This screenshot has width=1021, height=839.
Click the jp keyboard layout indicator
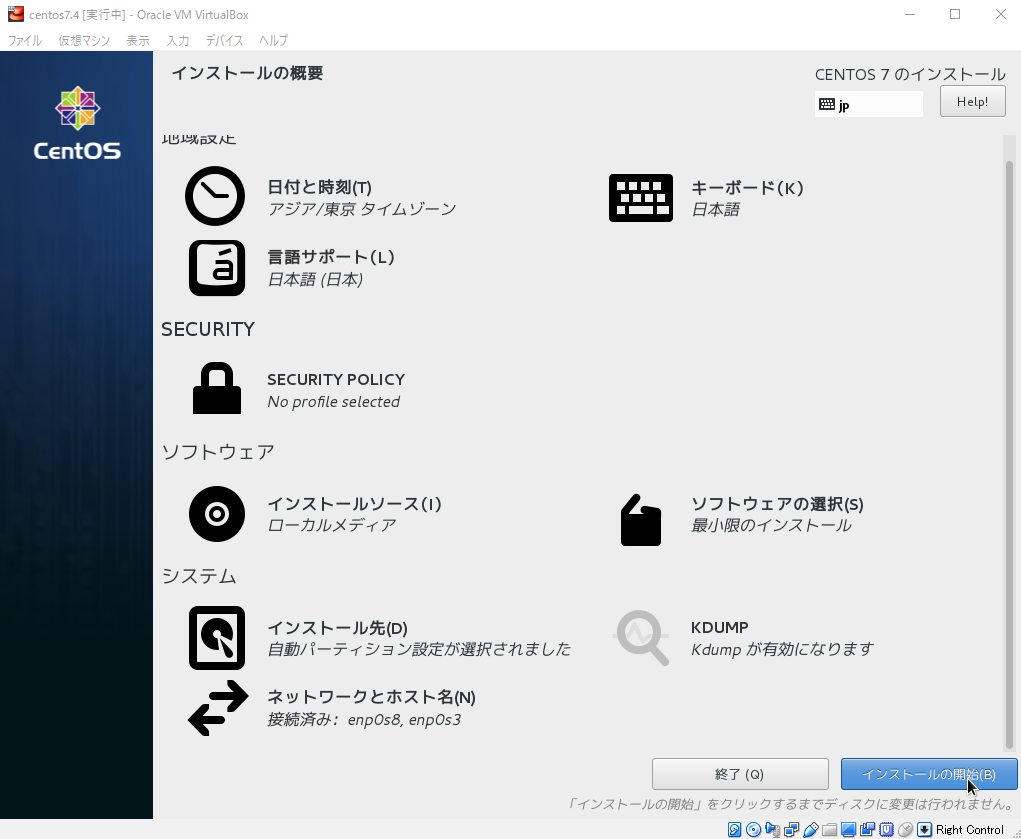(x=868, y=104)
